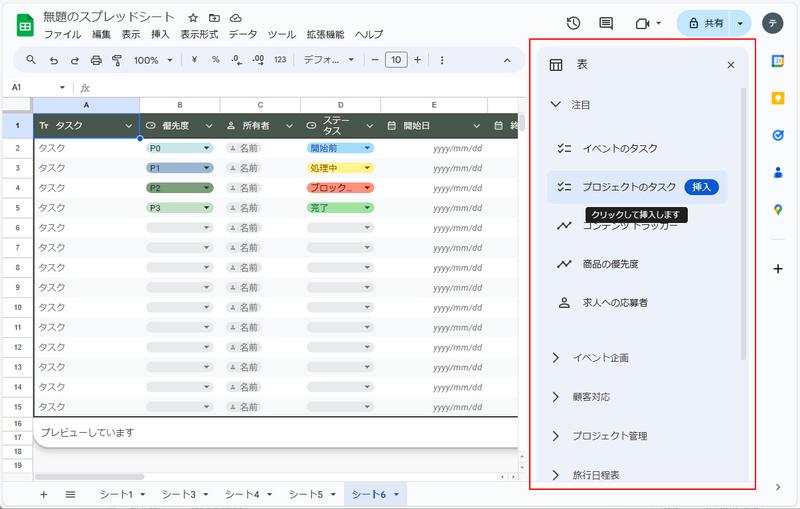This screenshot has height=509, width=800.
Task: Close the 表 tables panel
Action: (731, 65)
